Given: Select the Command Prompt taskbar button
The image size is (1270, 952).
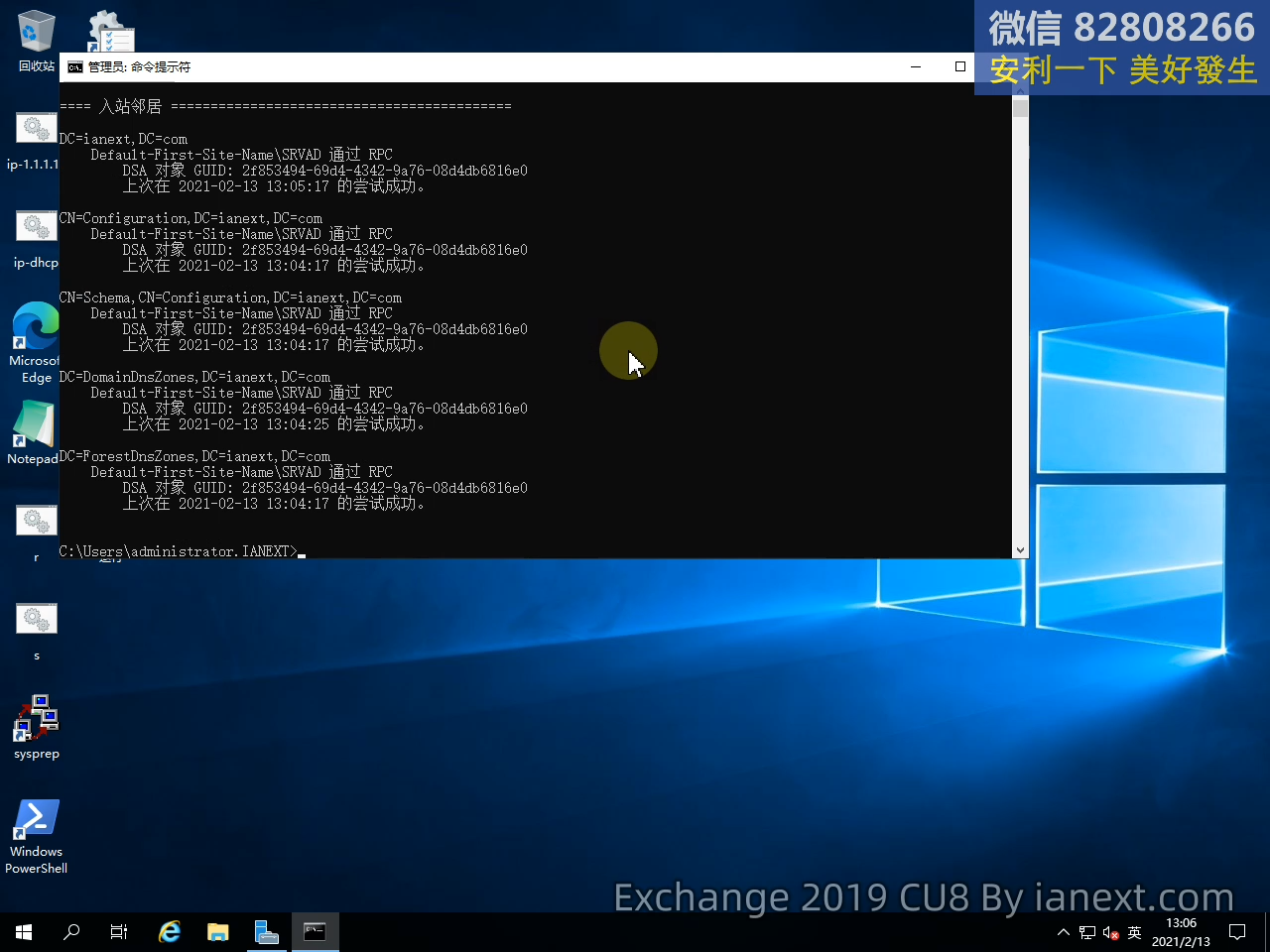Looking at the screenshot, I should tap(315, 932).
